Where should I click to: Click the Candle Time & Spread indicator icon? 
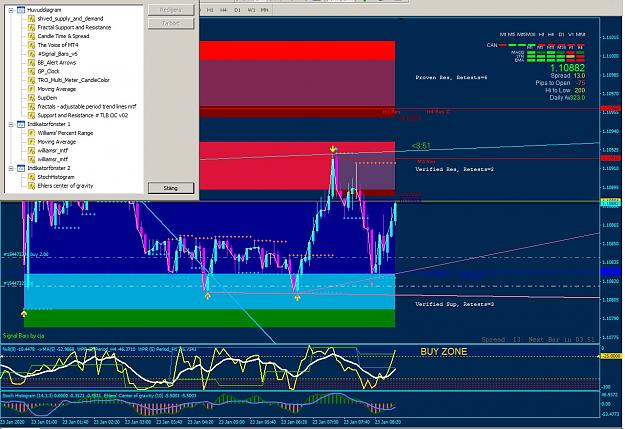(31, 36)
